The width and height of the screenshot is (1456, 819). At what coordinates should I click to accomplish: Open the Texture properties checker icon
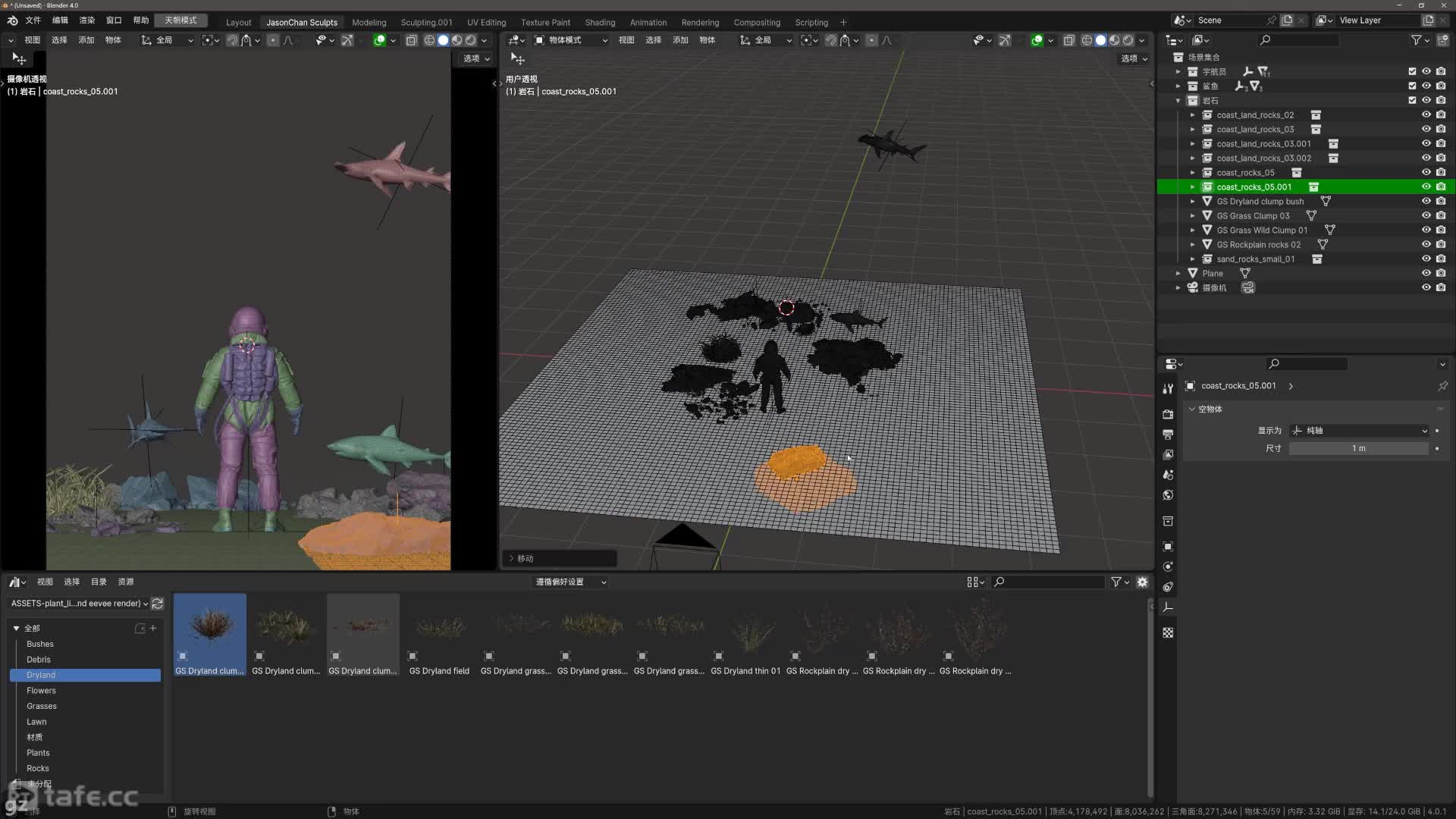coord(1168,632)
